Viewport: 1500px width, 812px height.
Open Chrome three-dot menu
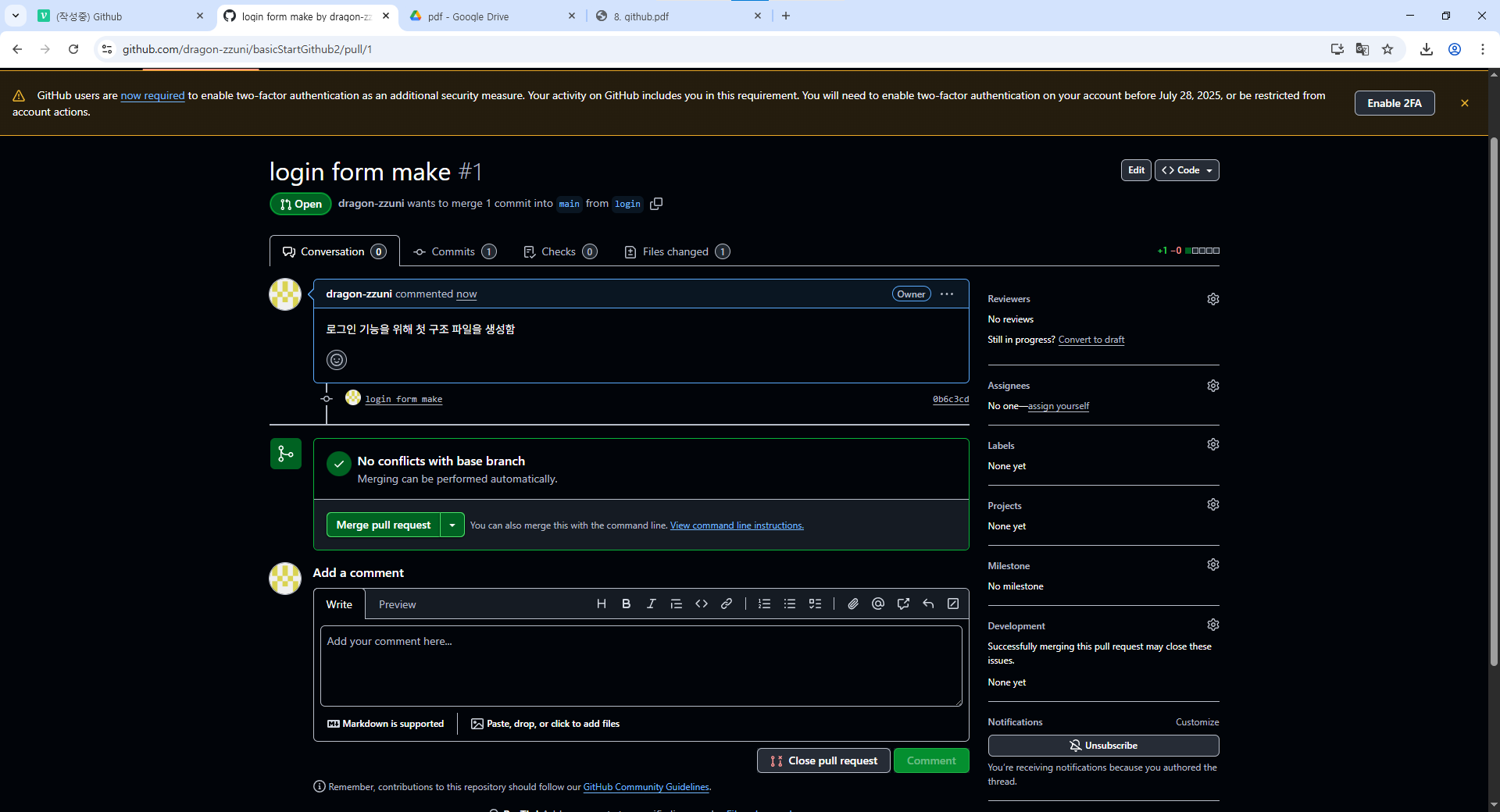(x=1482, y=49)
